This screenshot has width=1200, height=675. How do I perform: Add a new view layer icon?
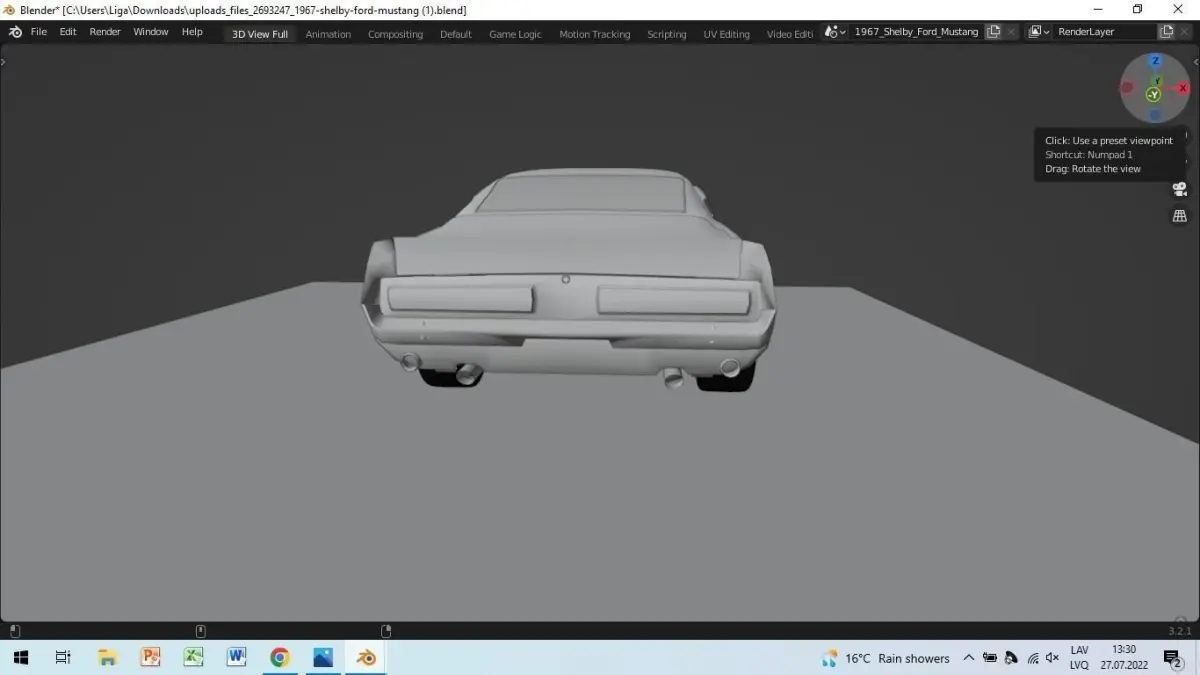pyautogui.click(x=1167, y=32)
